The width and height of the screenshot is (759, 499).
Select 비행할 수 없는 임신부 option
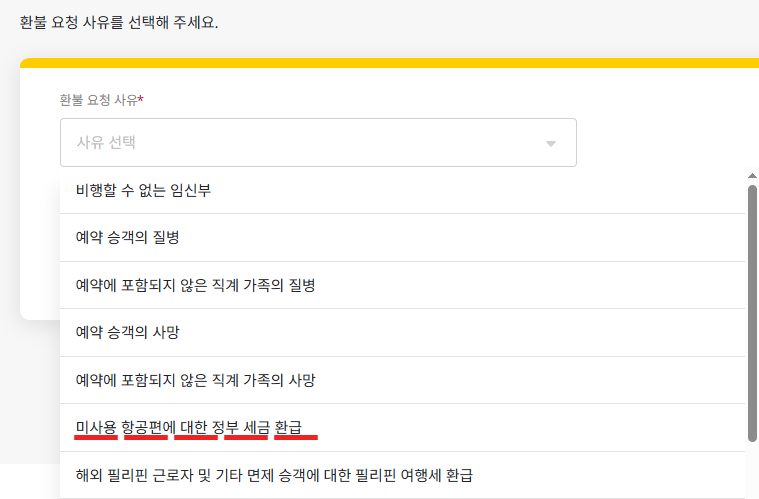point(402,190)
